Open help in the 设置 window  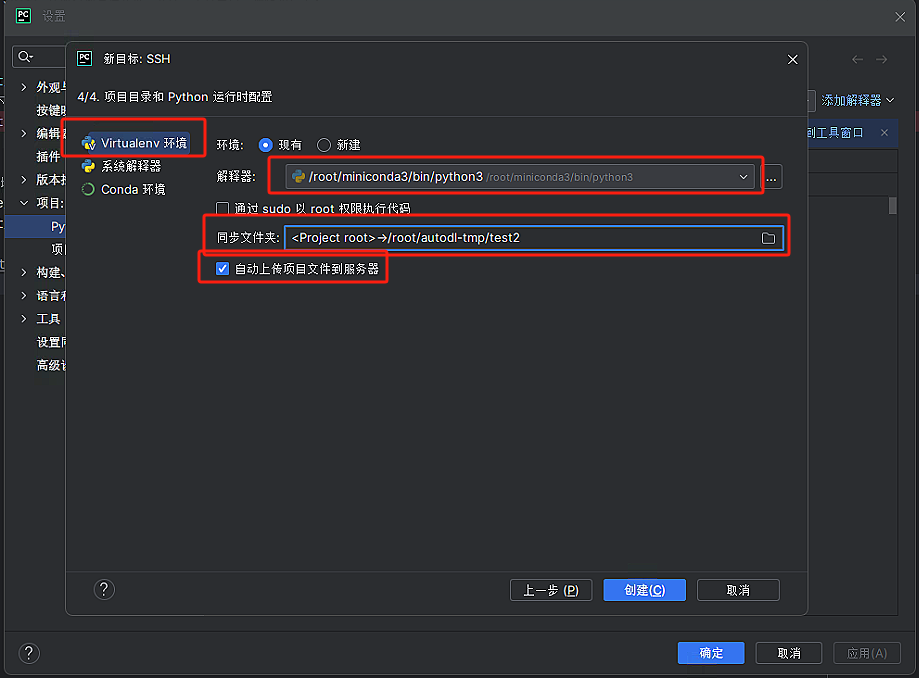coord(29,653)
